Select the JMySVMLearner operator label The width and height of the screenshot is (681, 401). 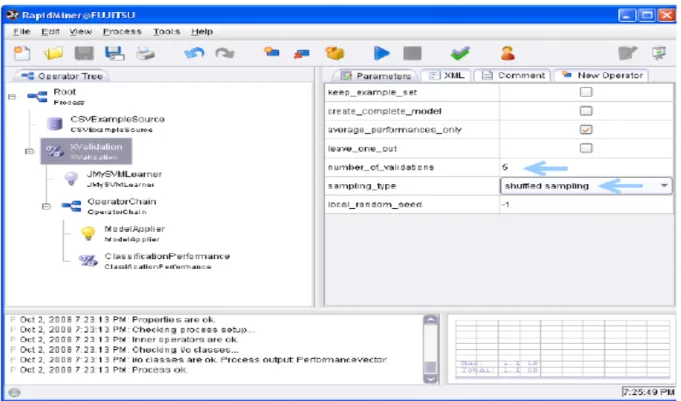click(125, 174)
